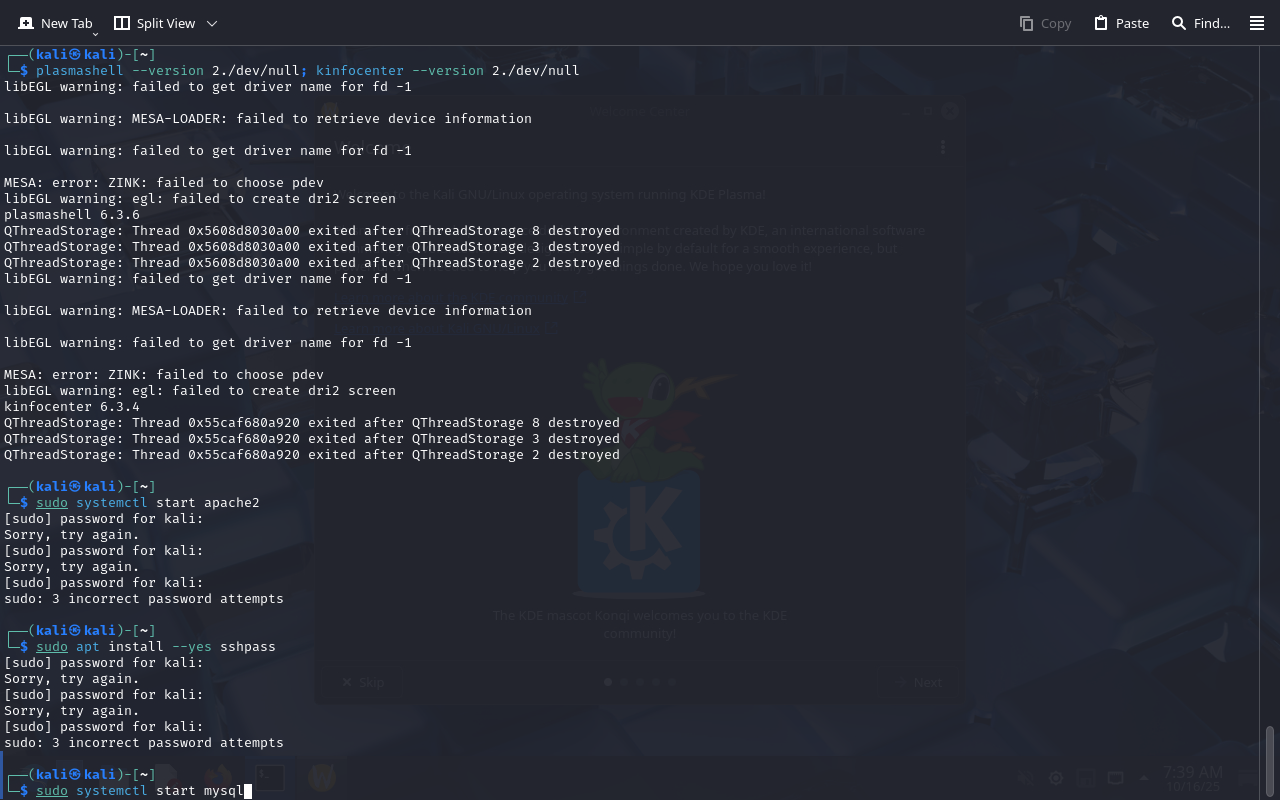Click the cursor after 'start mysql'
This screenshot has width=1280, height=800.
click(x=247, y=791)
